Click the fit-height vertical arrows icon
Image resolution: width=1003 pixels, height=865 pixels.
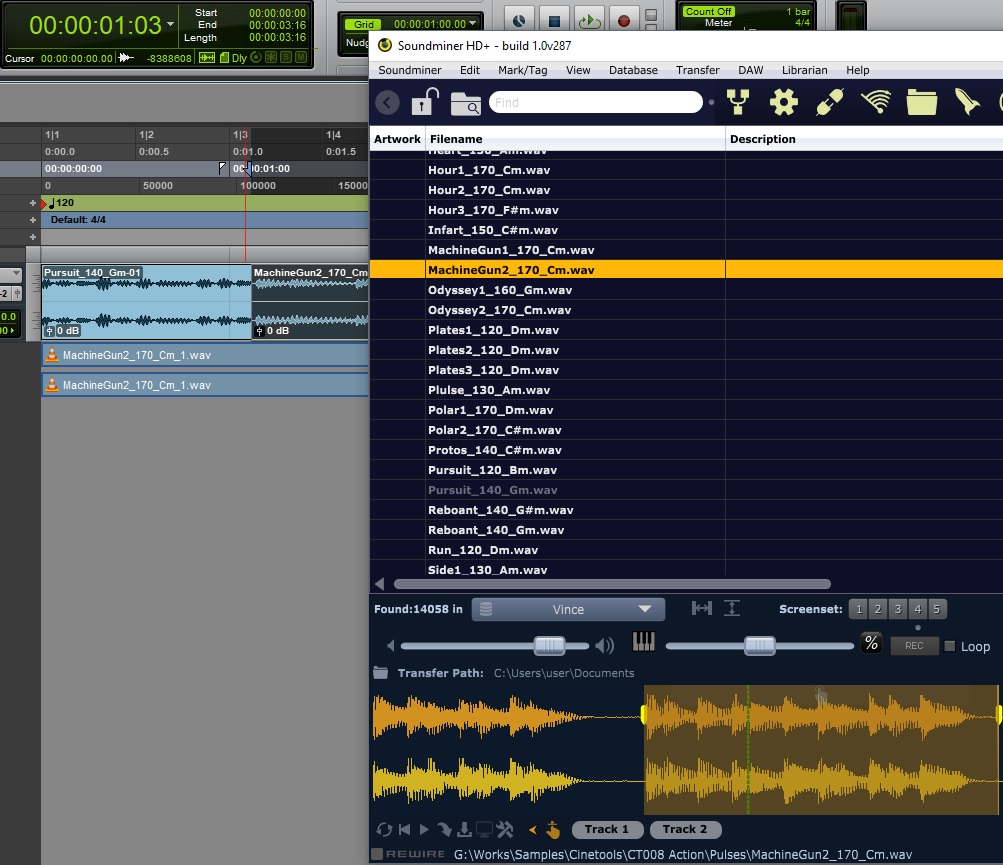[x=732, y=608]
